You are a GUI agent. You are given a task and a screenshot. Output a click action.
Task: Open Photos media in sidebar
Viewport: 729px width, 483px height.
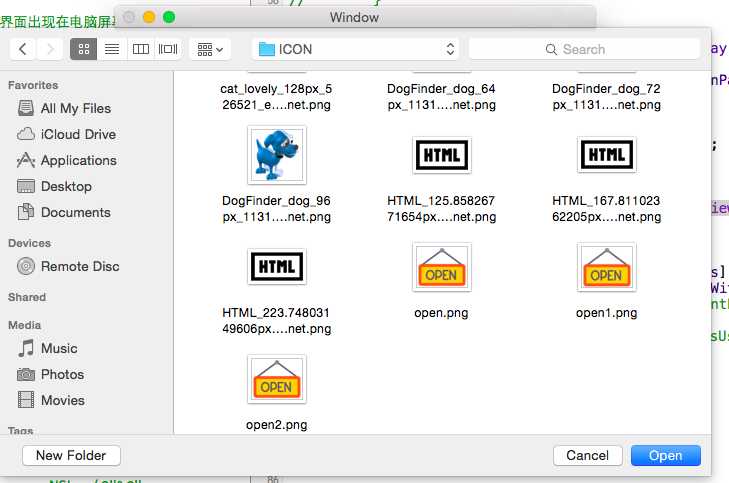click(x=51, y=374)
